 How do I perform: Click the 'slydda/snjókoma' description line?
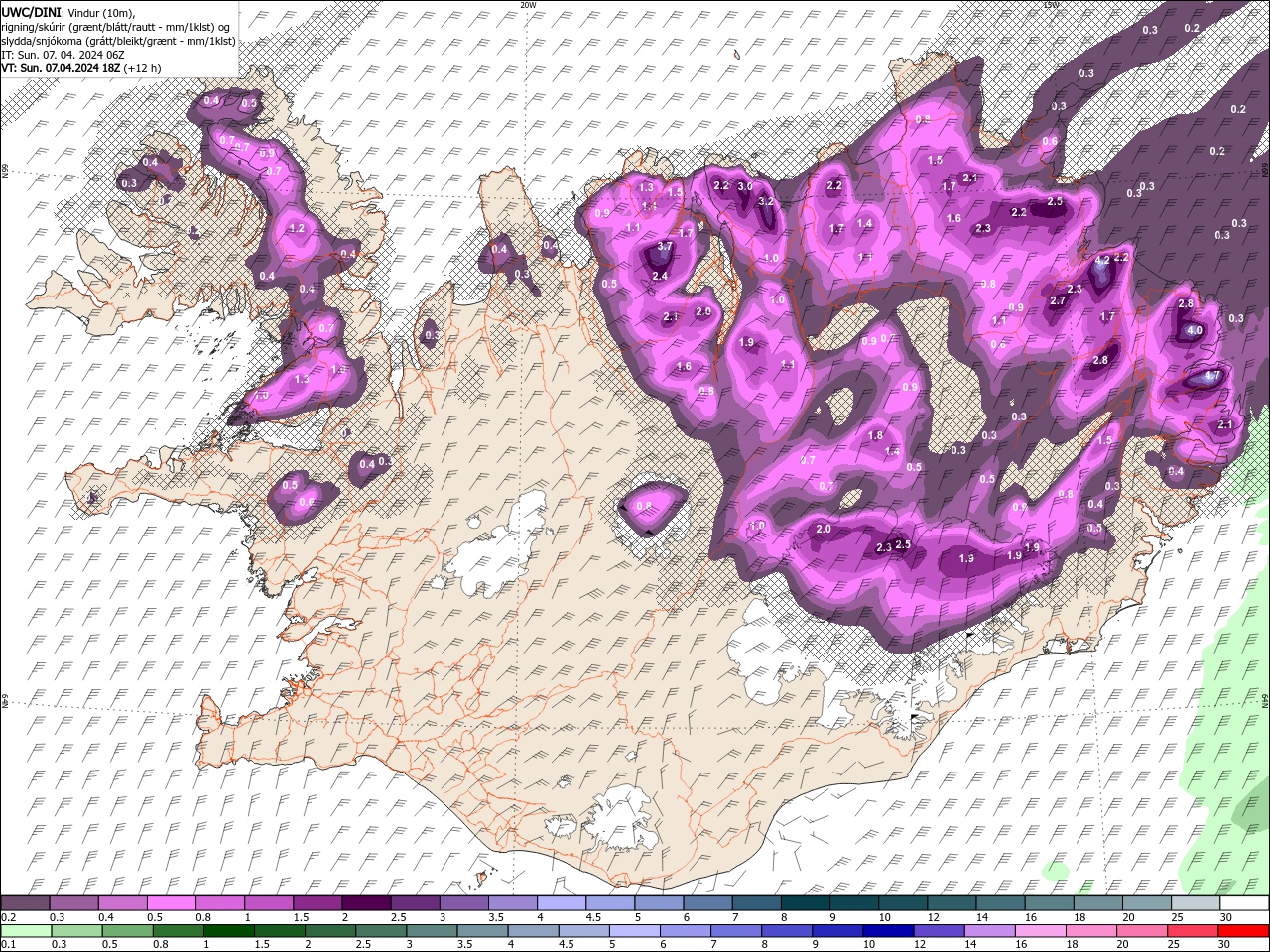pyautogui.click(x=119, y=41)
